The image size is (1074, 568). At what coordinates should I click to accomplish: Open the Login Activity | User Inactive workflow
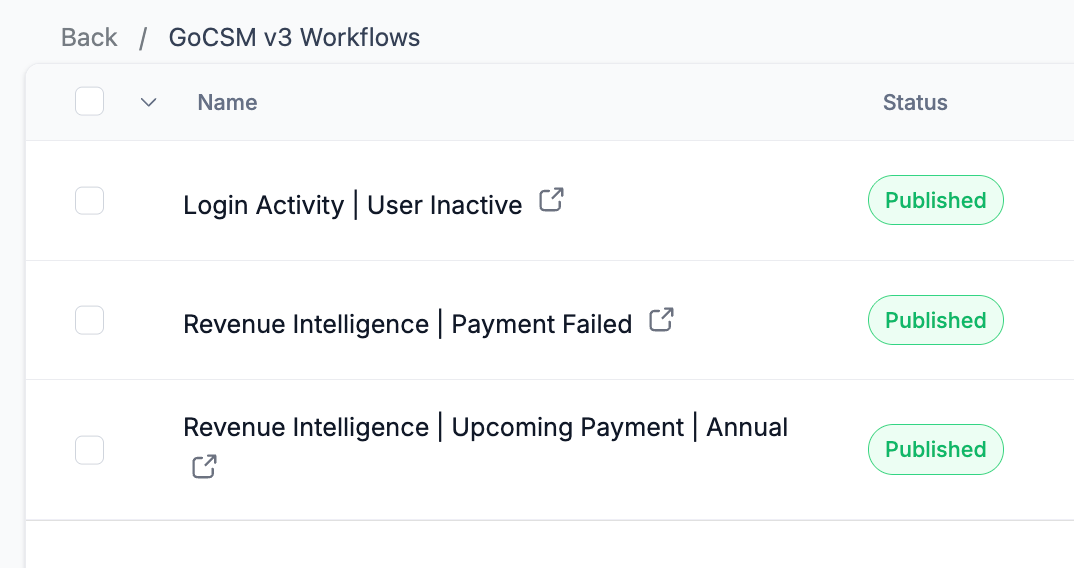tap(352, 205)
